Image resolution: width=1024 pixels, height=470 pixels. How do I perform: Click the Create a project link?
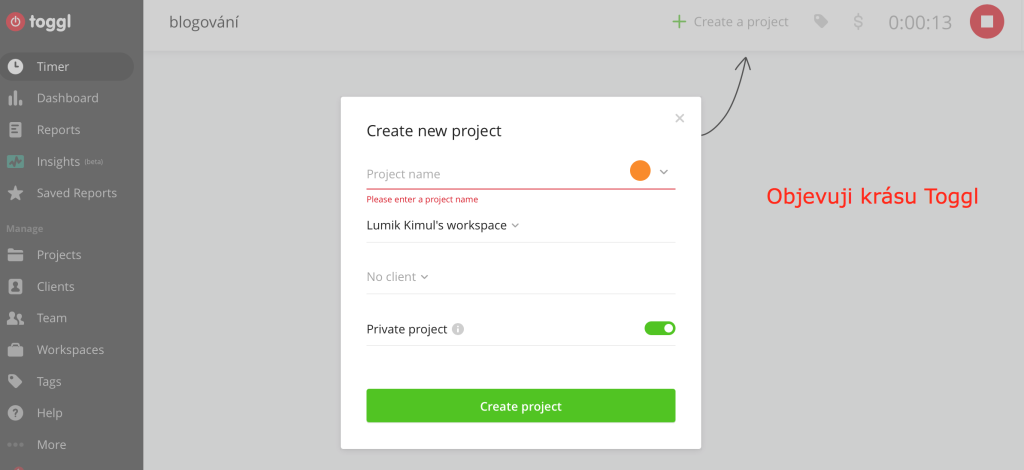[730, 21]
